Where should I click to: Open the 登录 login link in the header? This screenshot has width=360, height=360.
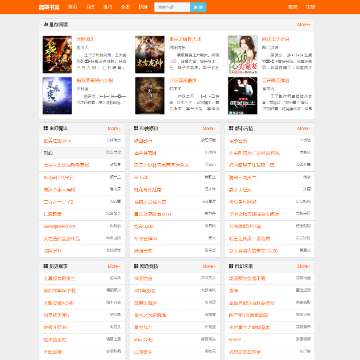(x=293, y=7)
